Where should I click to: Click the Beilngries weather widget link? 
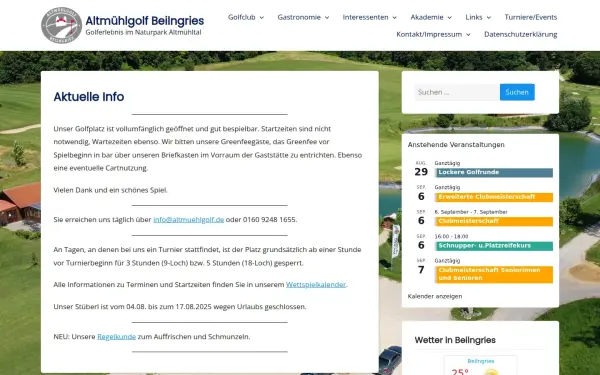coord(481,361)
